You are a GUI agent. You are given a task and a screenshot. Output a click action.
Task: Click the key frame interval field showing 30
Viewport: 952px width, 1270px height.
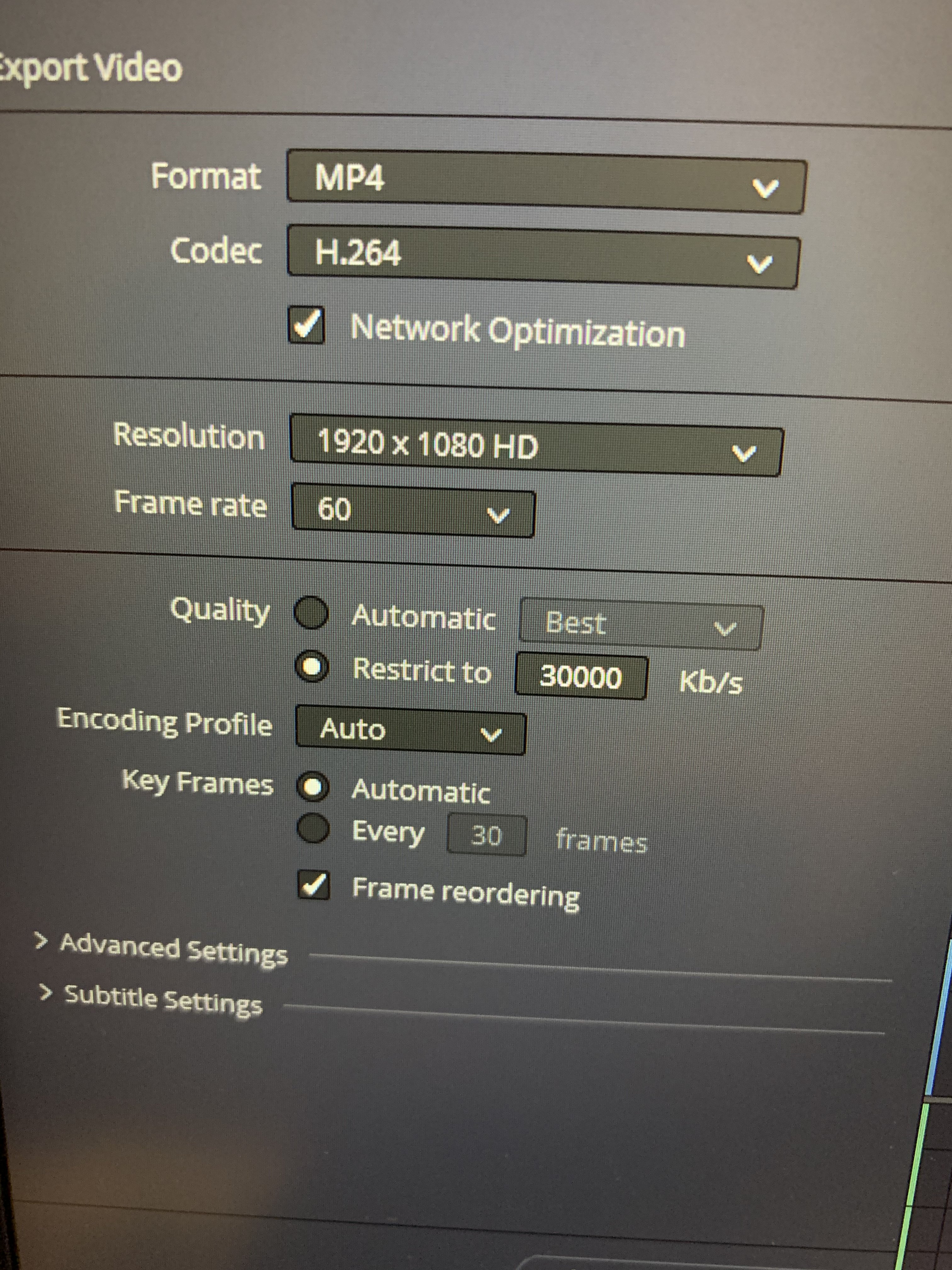pos(486,835)
